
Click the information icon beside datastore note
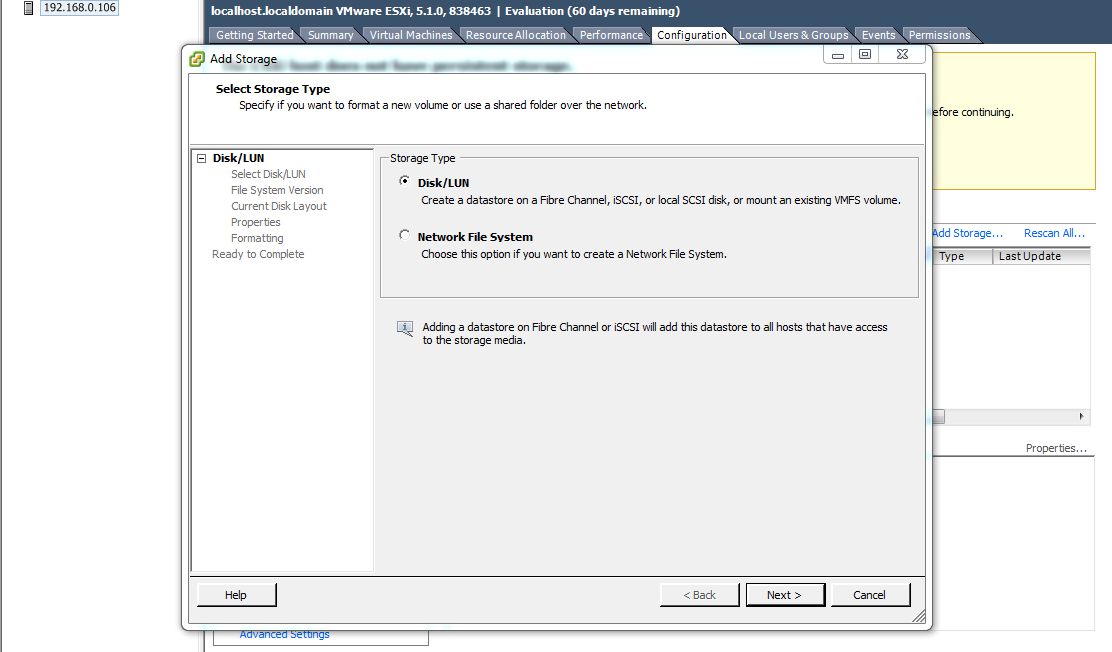point(404,328)
